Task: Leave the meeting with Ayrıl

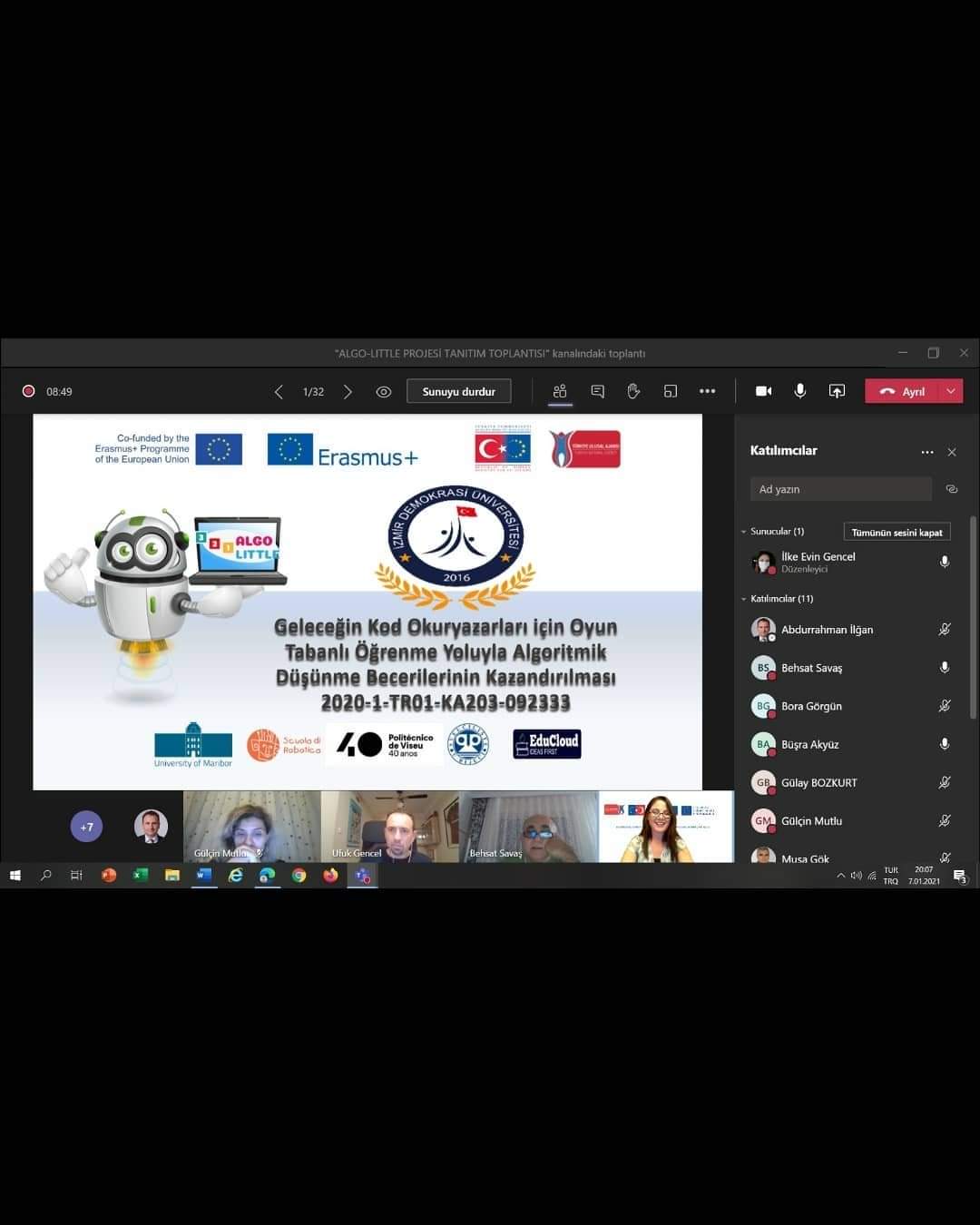Action: click(904, 391)
